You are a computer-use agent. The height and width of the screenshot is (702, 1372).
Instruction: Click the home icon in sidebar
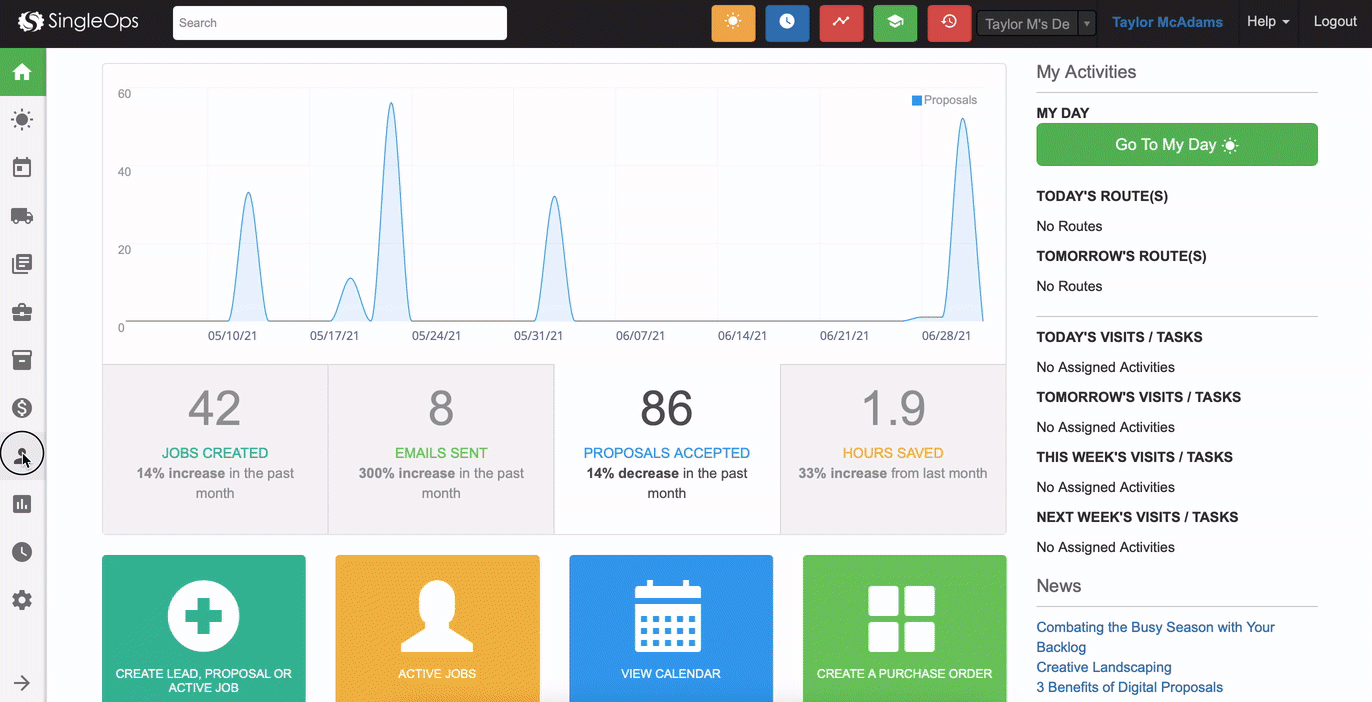click(x=22, y=72)
